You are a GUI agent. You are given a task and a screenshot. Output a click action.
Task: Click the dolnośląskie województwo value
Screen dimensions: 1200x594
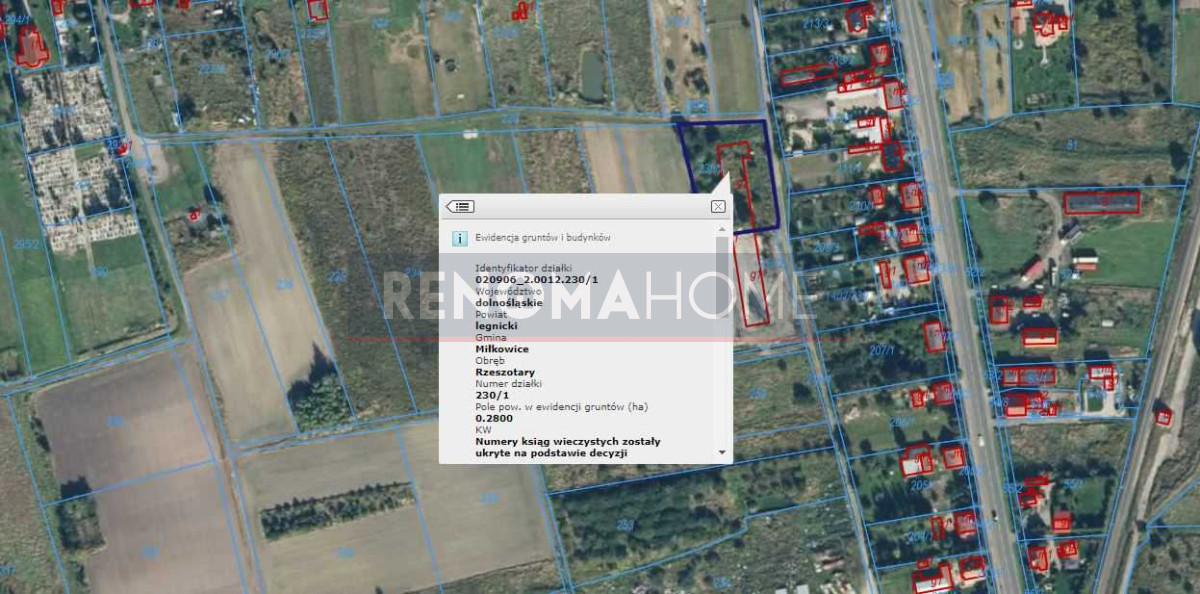510,302
